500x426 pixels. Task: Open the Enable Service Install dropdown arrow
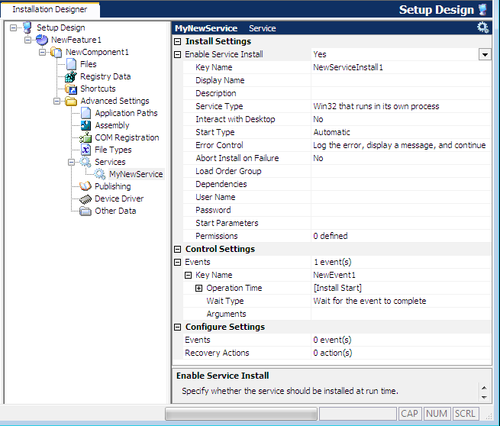[485, 54]
